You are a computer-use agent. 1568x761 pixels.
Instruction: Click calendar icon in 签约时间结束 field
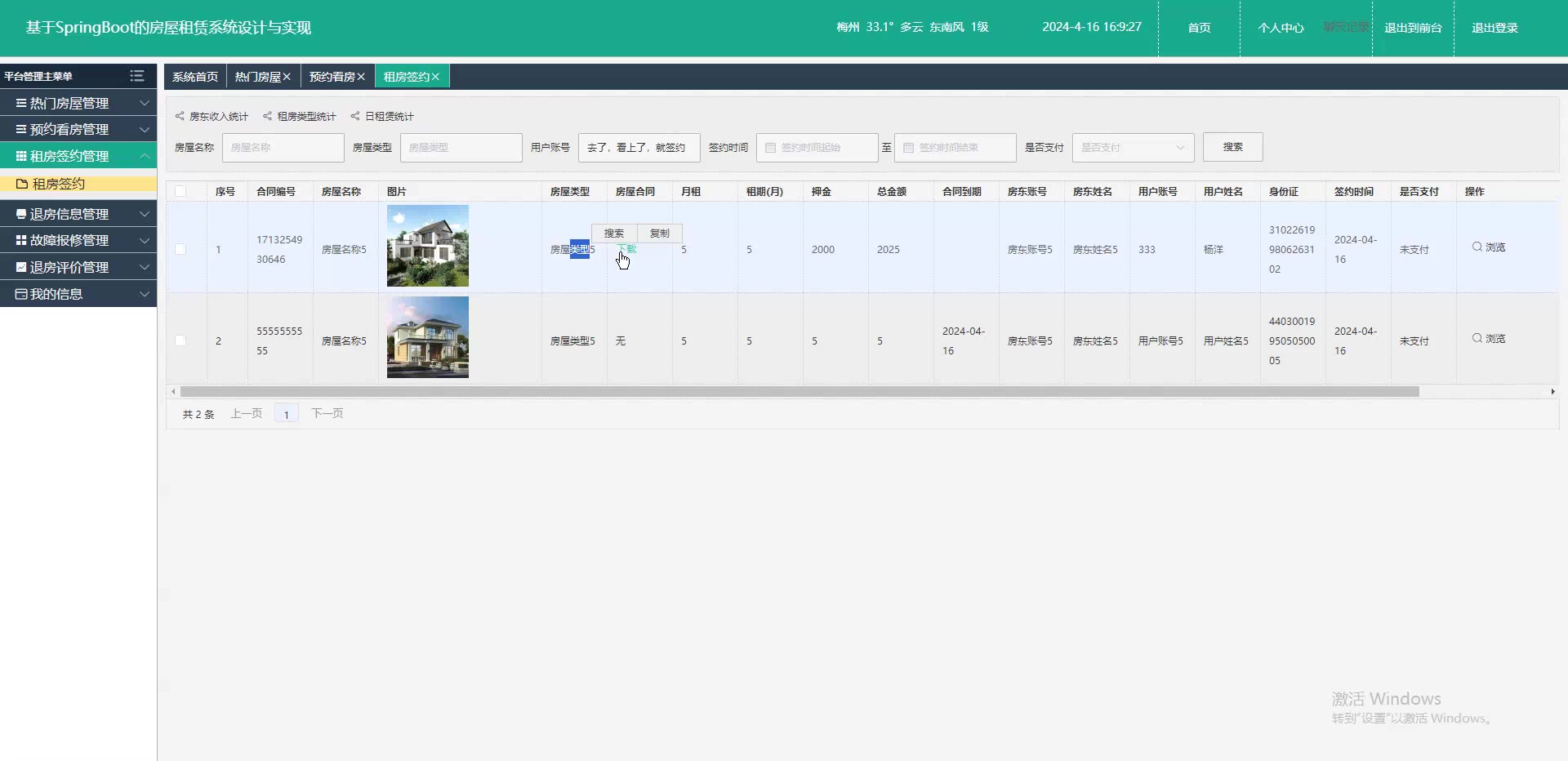(908, 148)
